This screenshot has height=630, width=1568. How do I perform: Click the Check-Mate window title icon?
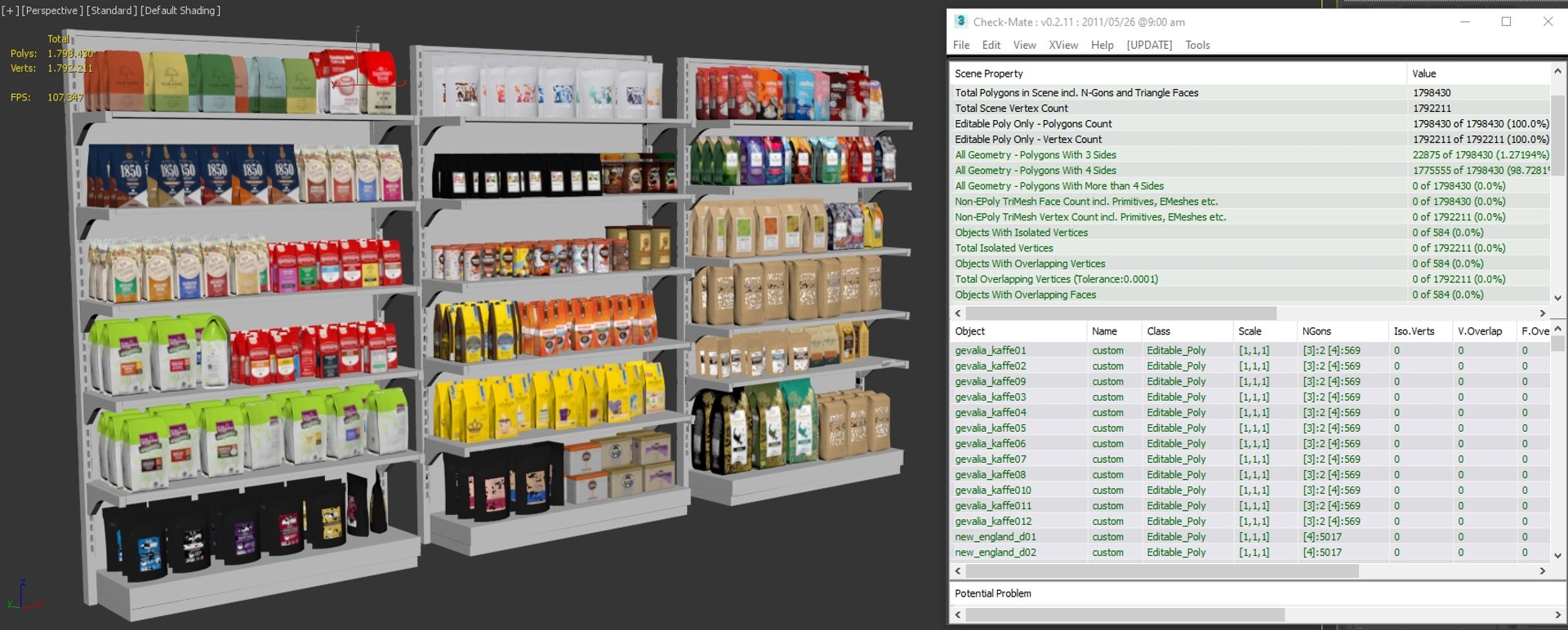click(x=960, y=21)
